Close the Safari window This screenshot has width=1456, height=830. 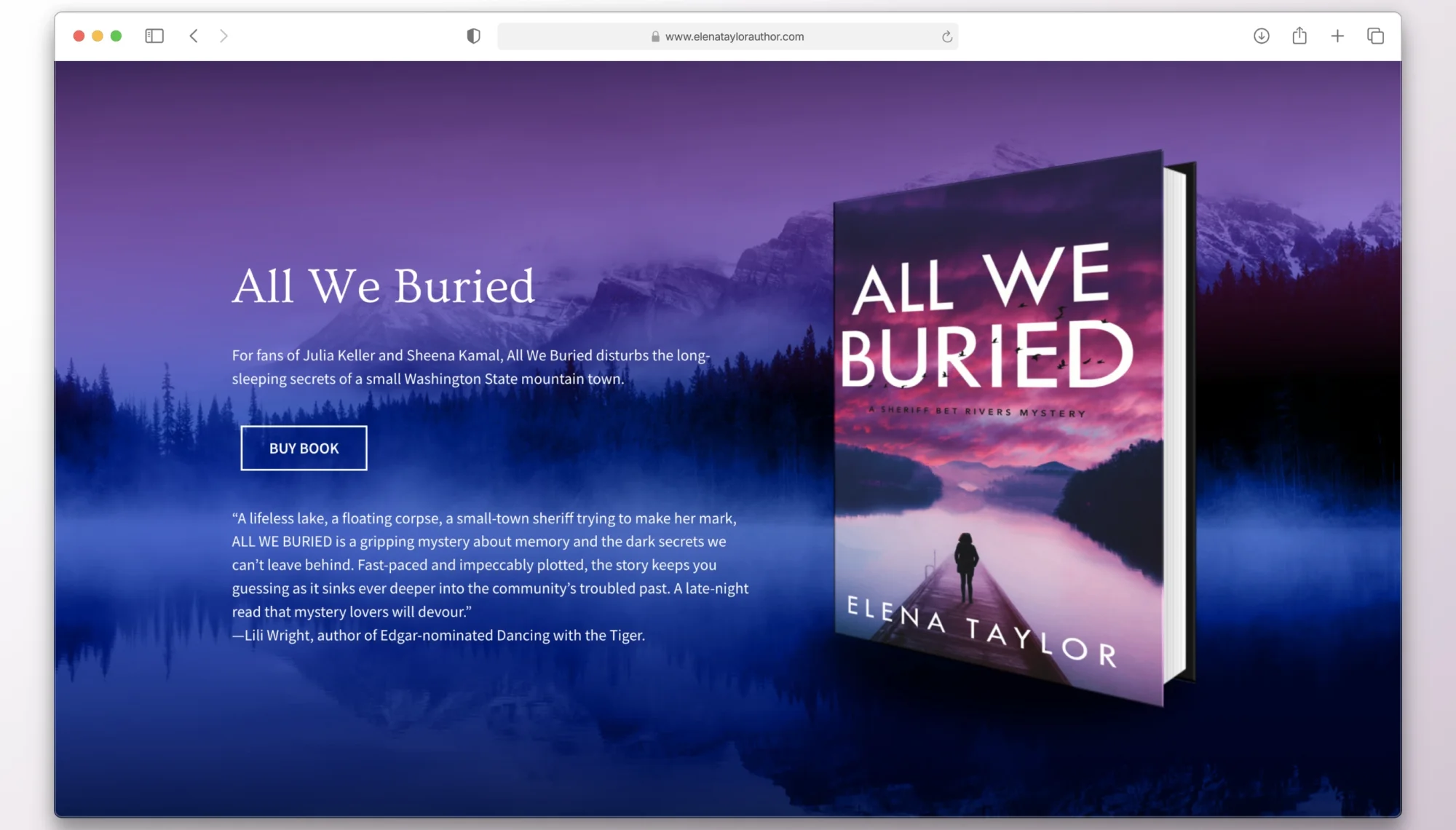79,36
